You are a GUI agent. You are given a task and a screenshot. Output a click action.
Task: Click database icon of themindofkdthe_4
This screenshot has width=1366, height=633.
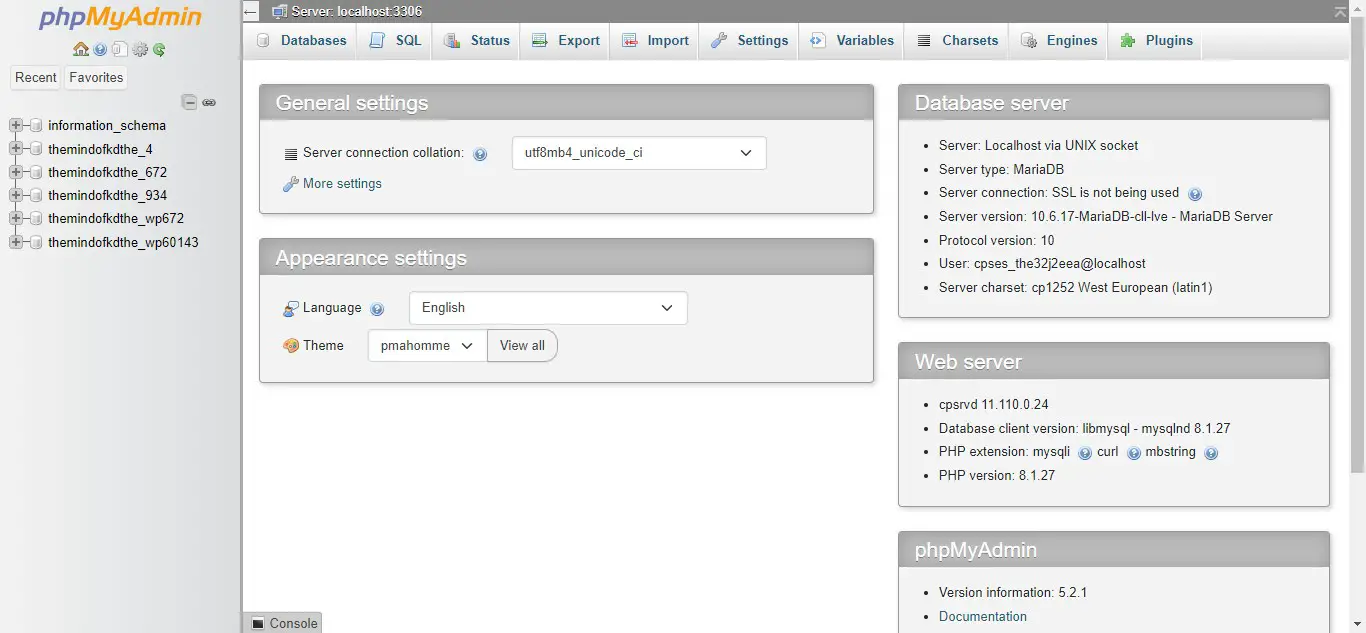36,149
